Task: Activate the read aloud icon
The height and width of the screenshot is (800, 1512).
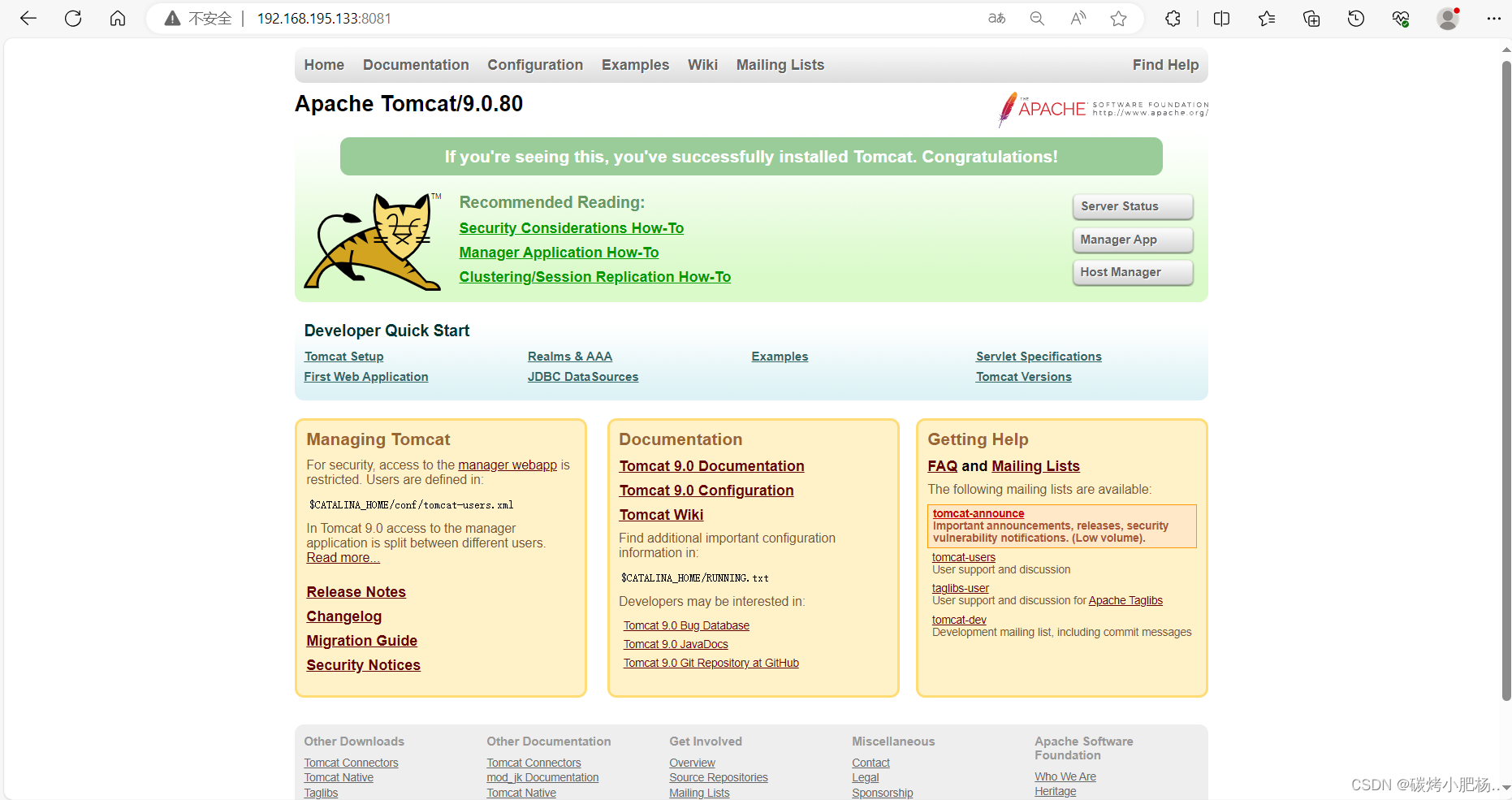Action: (1078, 19)
